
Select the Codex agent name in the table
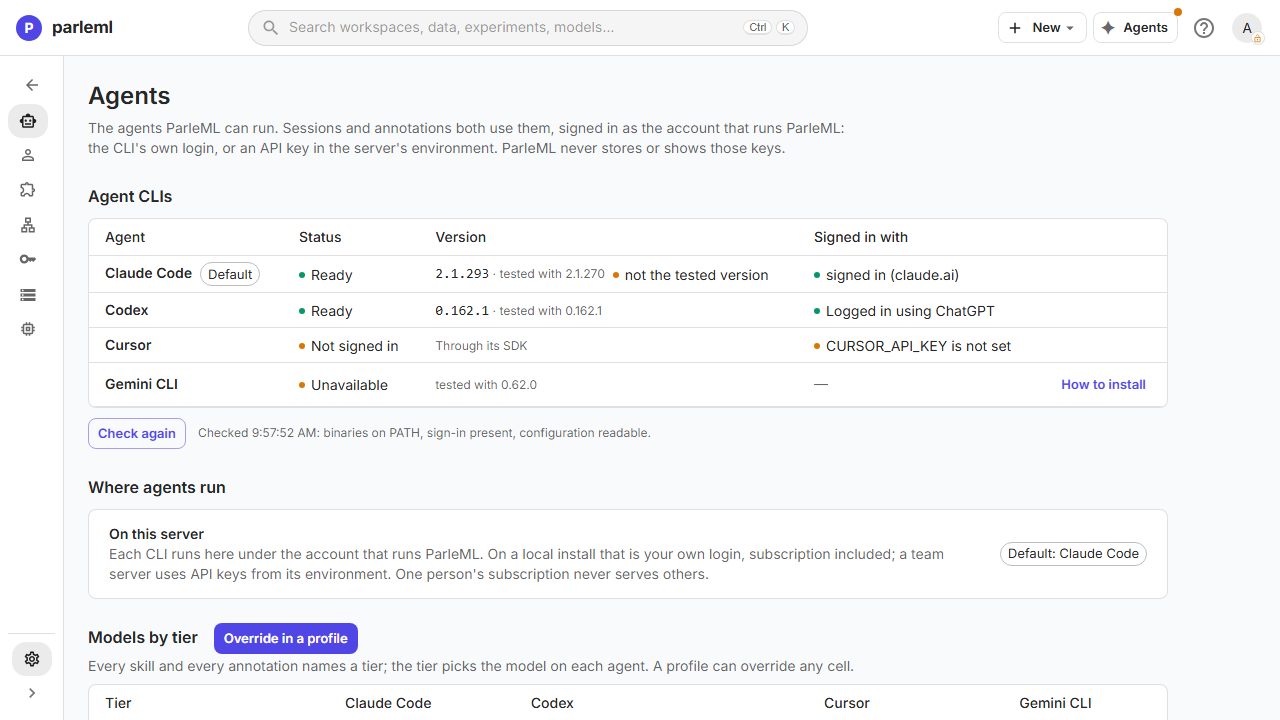click(x=127, y=311)
